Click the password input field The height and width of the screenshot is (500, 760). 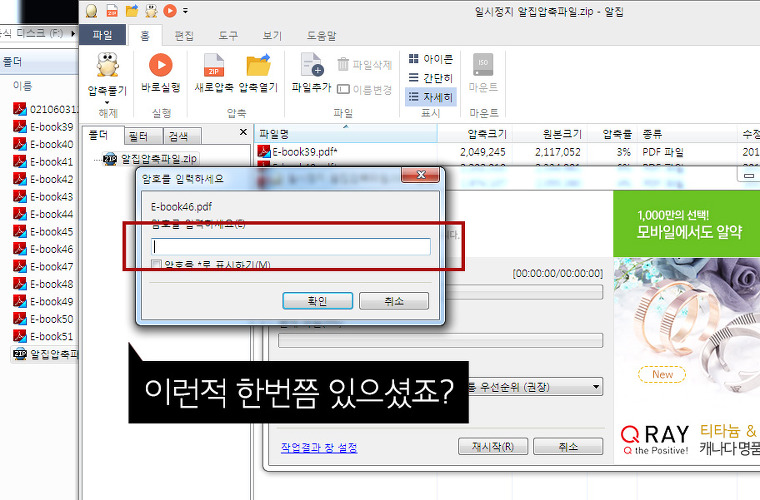click(290, 246)
